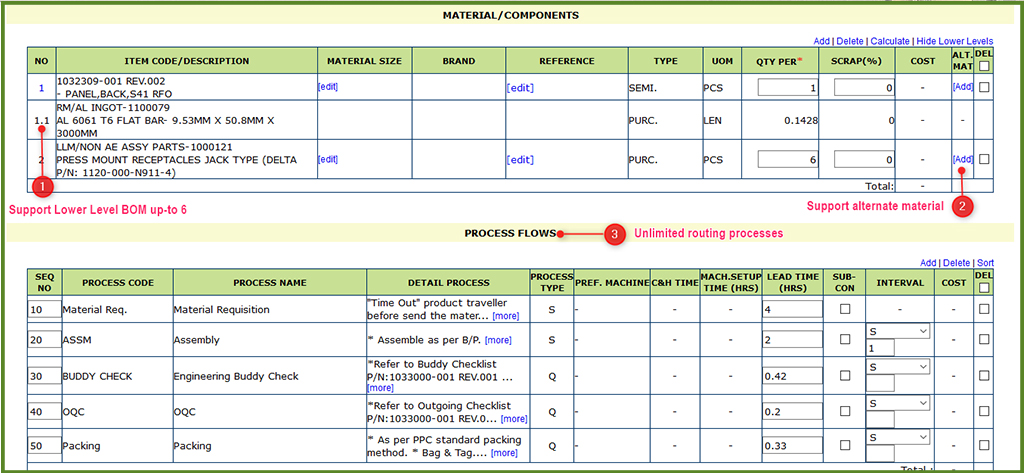1024x473 pixels.
Task: Open interval dropdown for Assembly row
Action: (898, 332)
